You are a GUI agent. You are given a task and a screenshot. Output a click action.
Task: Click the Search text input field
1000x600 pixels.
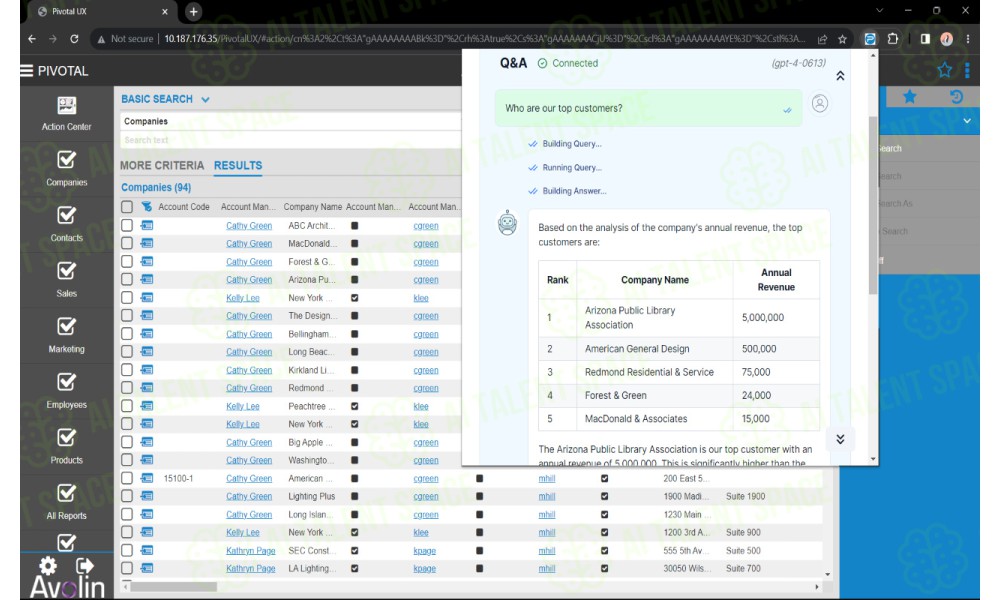pyautogui.click(x=290, y=140)
